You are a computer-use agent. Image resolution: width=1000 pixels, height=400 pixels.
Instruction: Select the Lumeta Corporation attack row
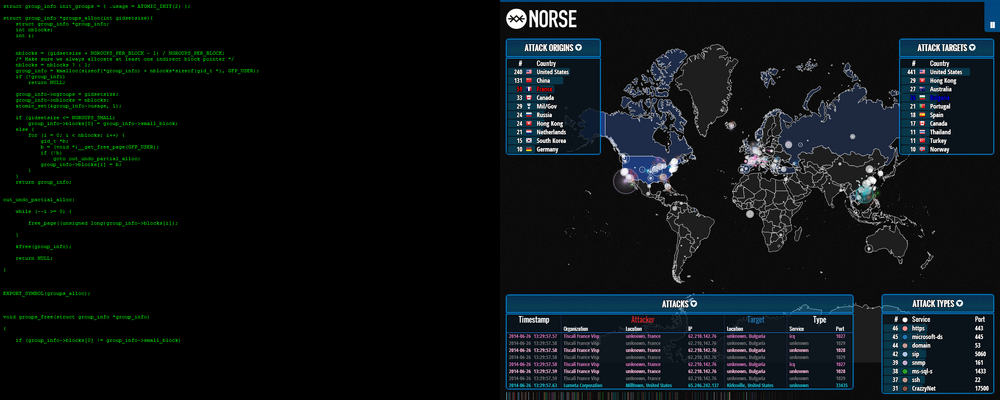tap(679, 385)
